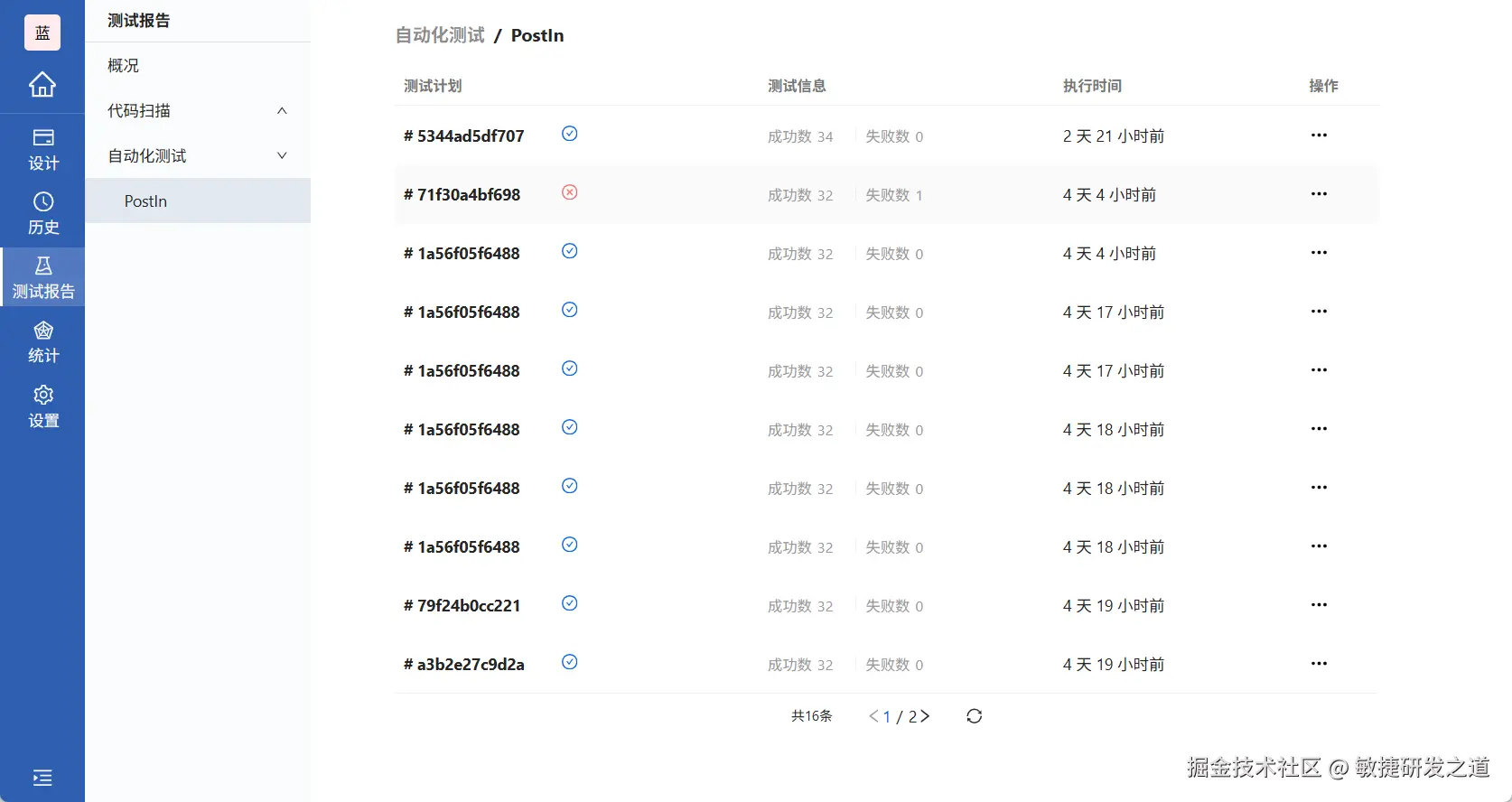1512x802 pixels.
Task: Open more actions for 5344ad5df707 row
Action: coord(1319,135)
